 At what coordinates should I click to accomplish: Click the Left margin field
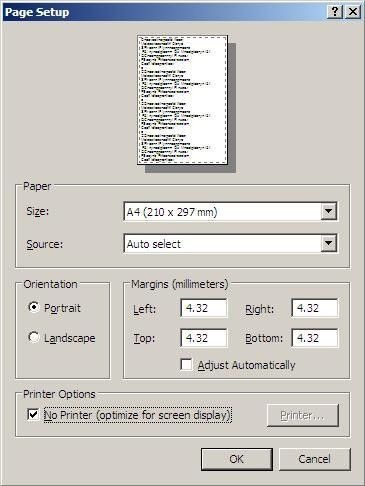(204, 308)
